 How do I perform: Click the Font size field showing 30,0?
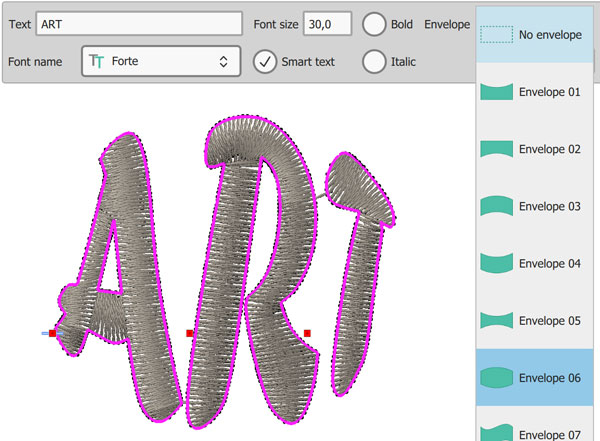(327, 24)
